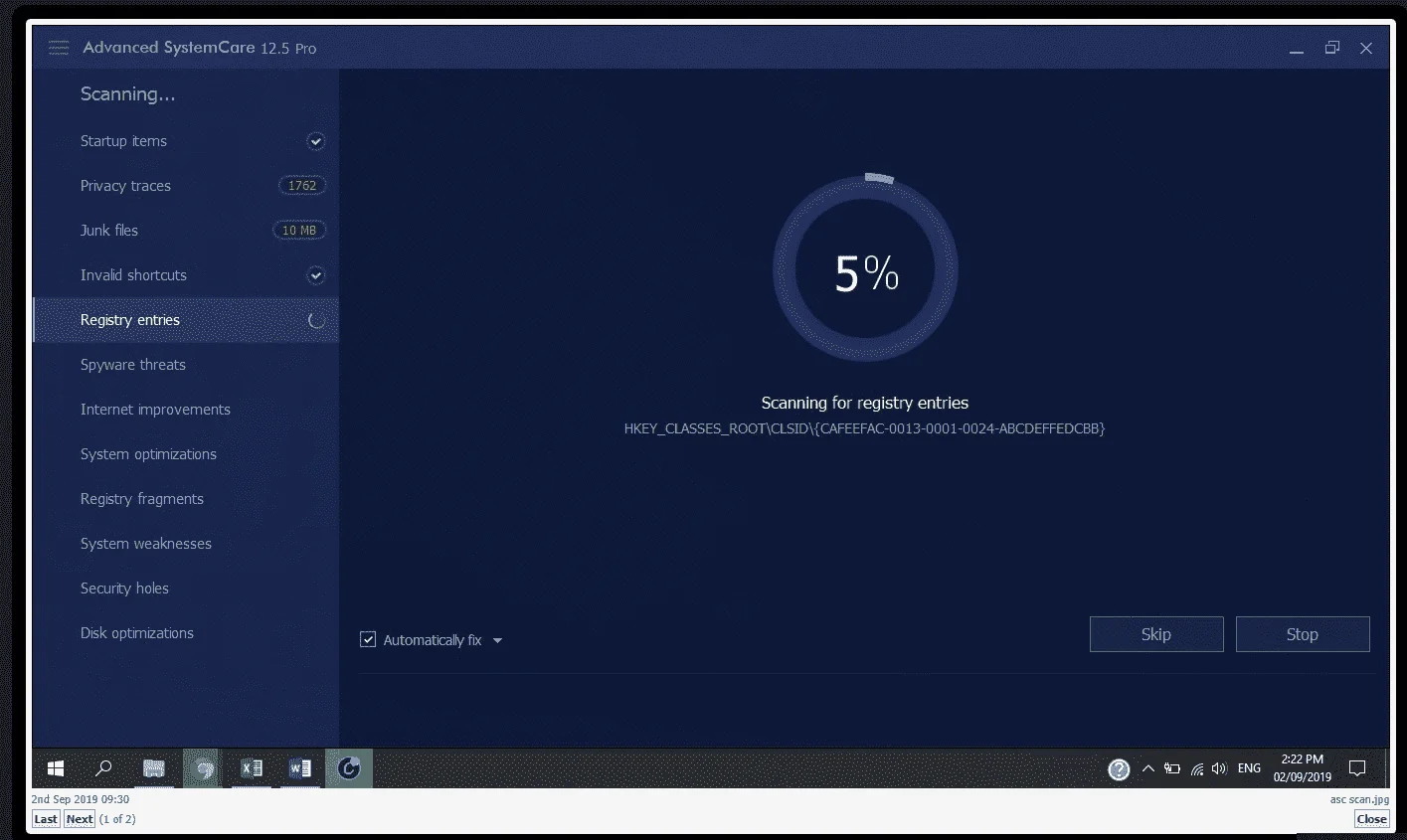This screenshot has height=840, width=1407.
Task: Open the taskbar clock and date
Action: (x=1302, y=768)
